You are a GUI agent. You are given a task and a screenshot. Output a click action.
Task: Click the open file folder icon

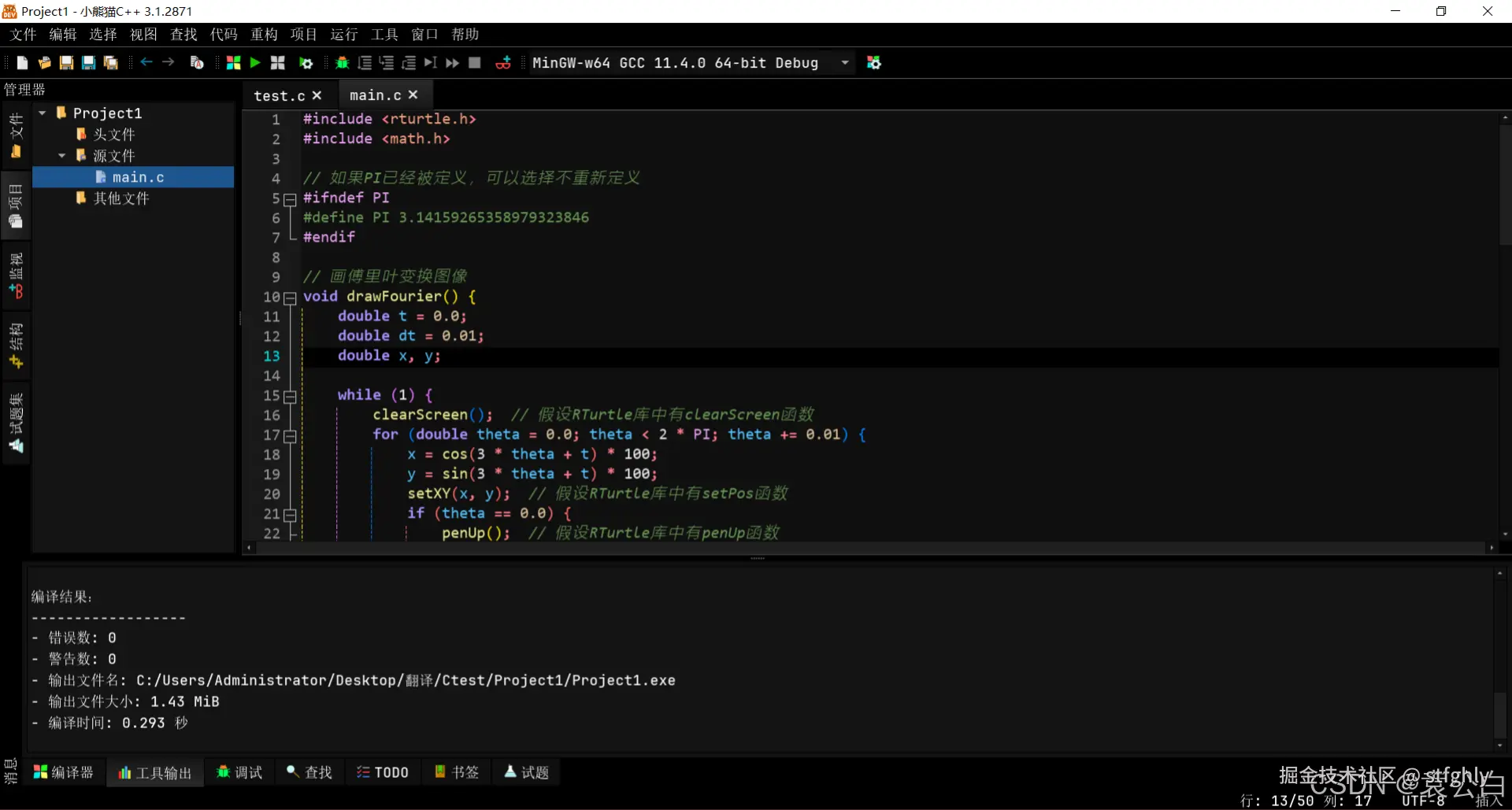(x=44, y=63)
